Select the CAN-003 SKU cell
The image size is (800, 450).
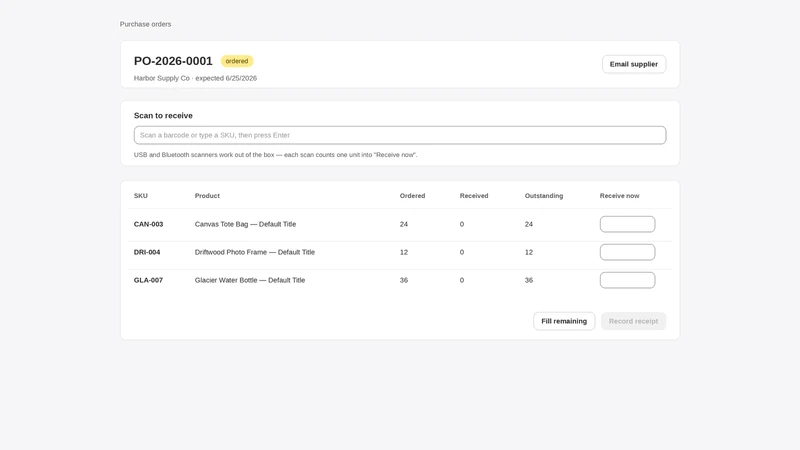148,224
